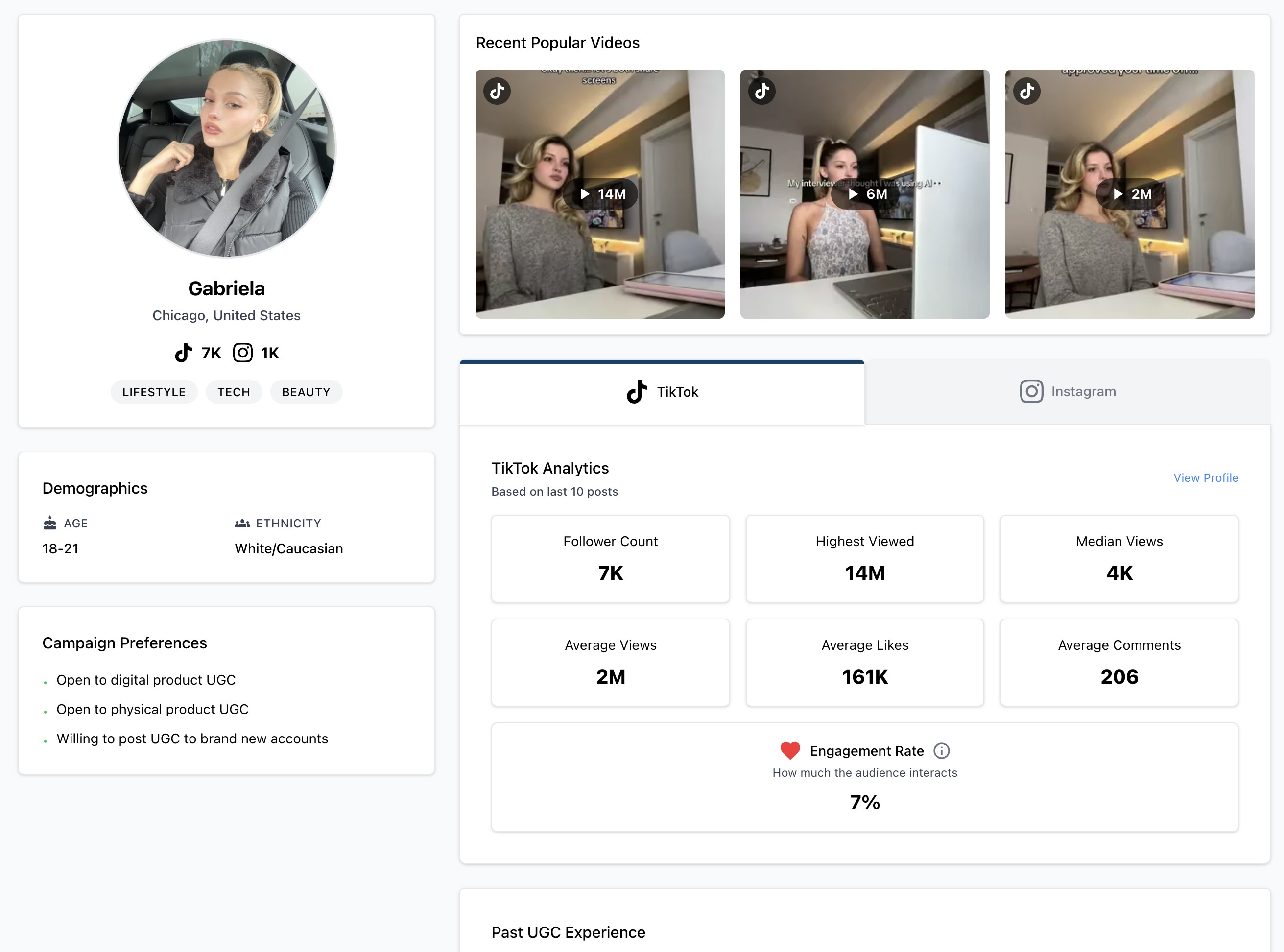Viewport: 1284px width, 952px height.
Task: Select the LIFESTYLE category tag
Action: click(x=153, y=392)
